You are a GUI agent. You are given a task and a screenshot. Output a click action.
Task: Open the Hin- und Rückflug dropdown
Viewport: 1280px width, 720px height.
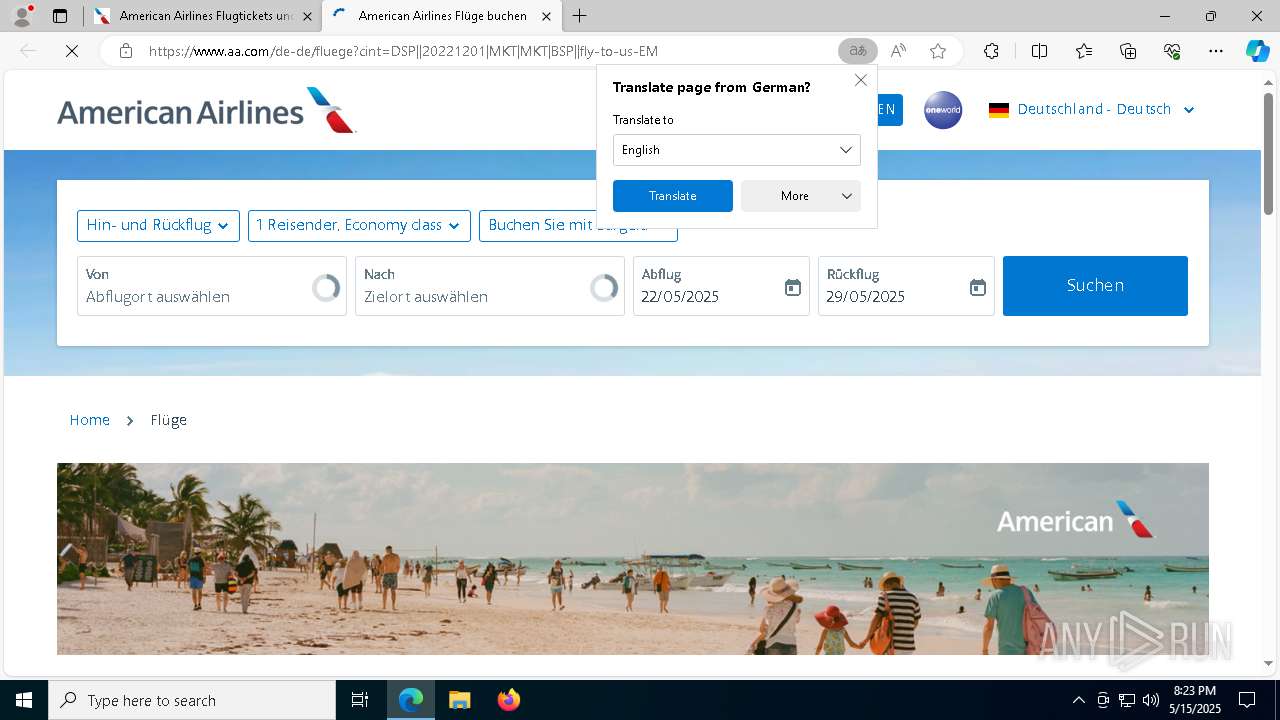point(158,226)
